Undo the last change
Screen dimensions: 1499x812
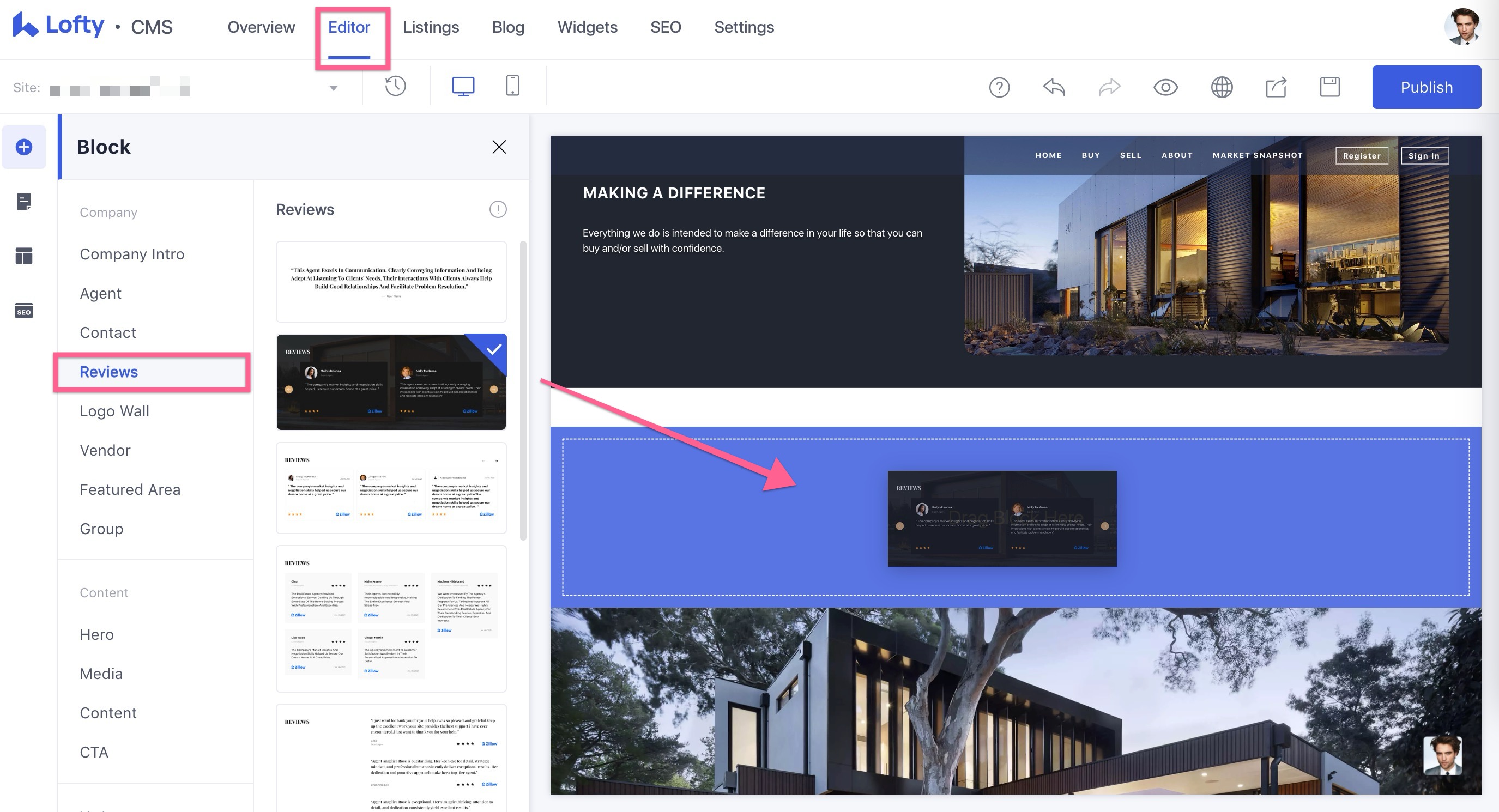tap(1054, 87)
